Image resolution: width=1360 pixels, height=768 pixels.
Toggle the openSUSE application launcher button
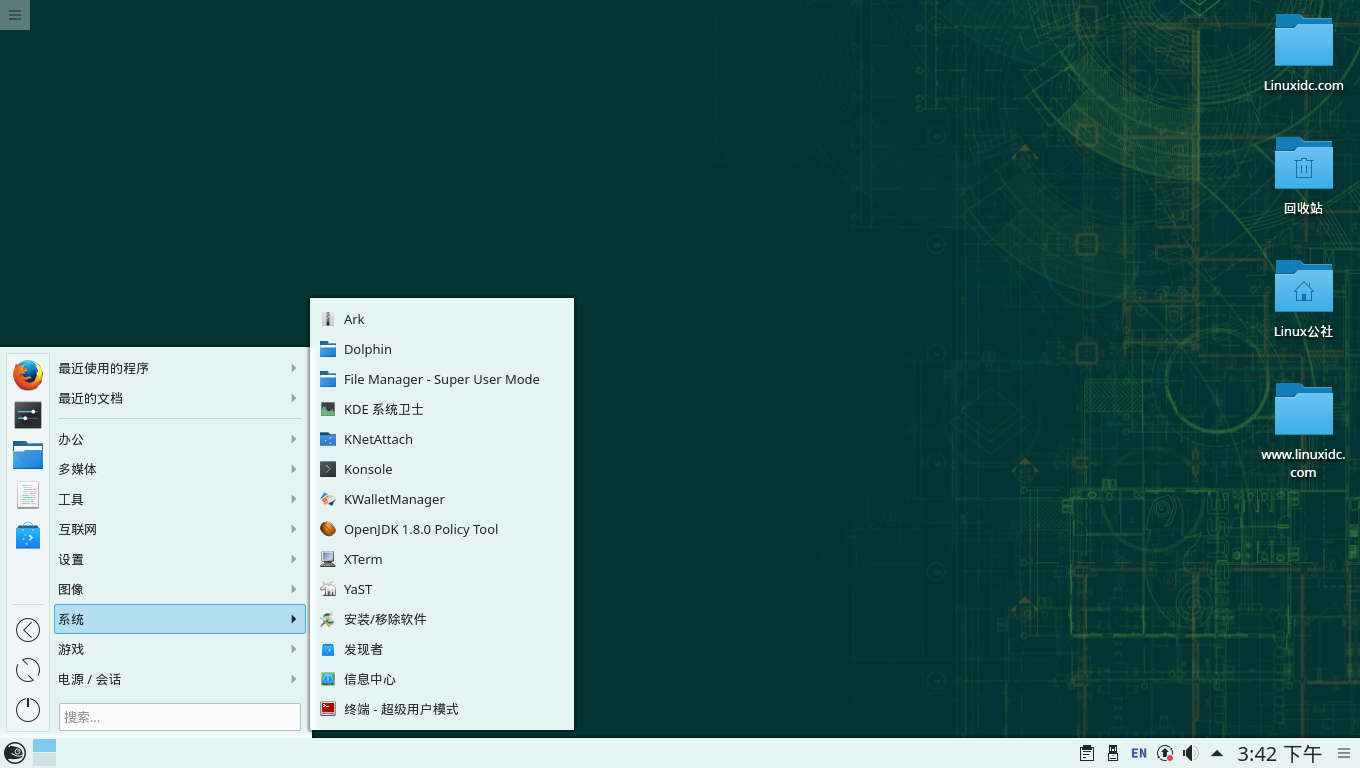click(14, 753)
